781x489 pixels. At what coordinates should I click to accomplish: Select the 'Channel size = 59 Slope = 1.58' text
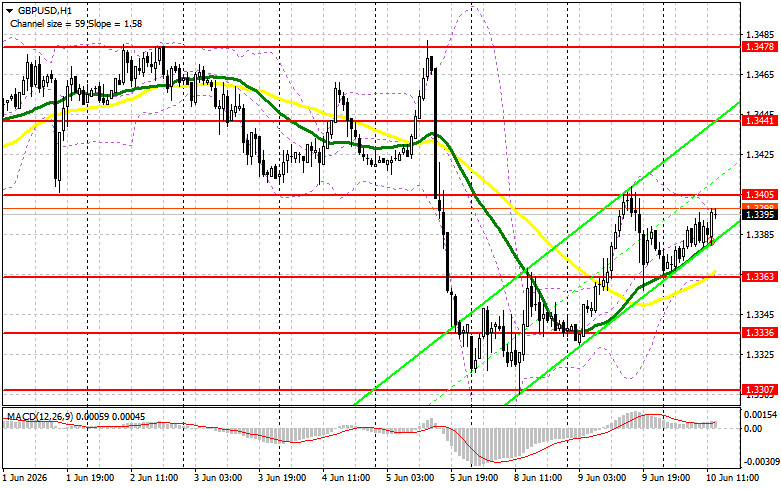point(76,23)
